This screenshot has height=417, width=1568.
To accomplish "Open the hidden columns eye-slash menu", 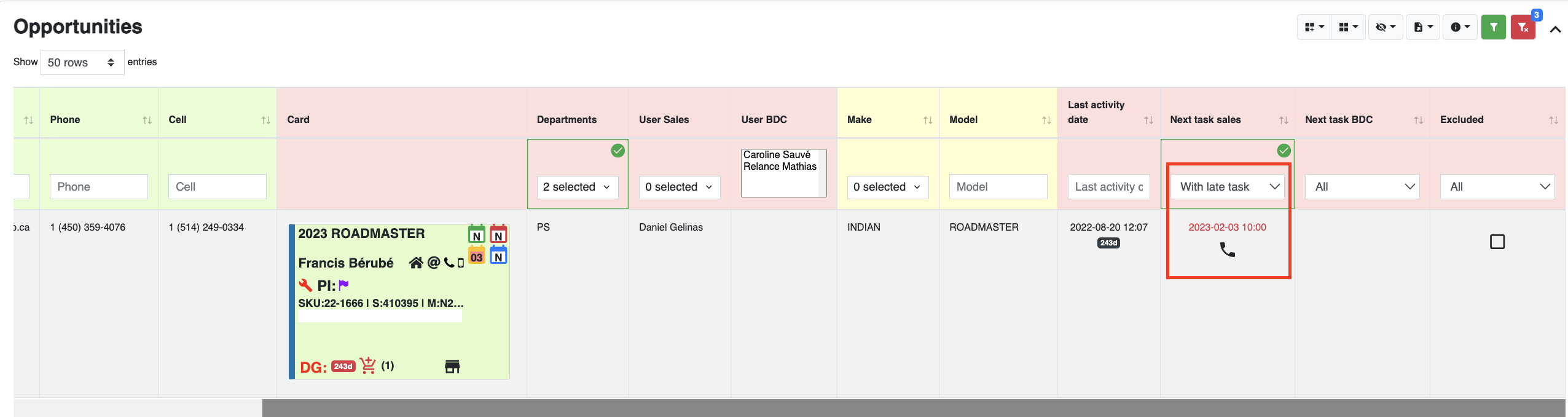I will pos(1385,27).
